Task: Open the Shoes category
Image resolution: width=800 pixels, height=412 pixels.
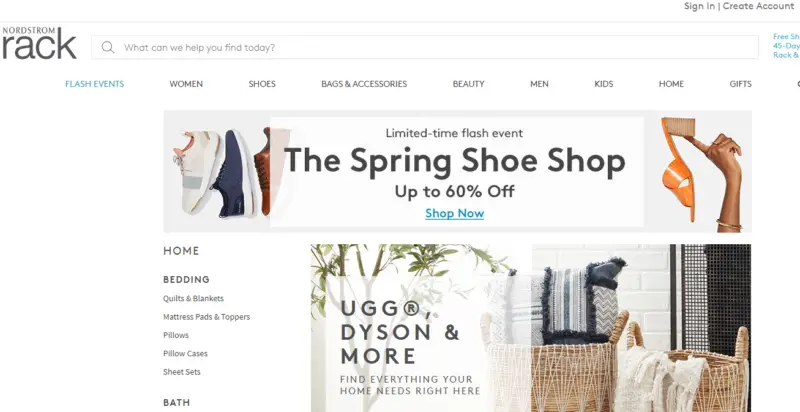Action: point(262,84)
